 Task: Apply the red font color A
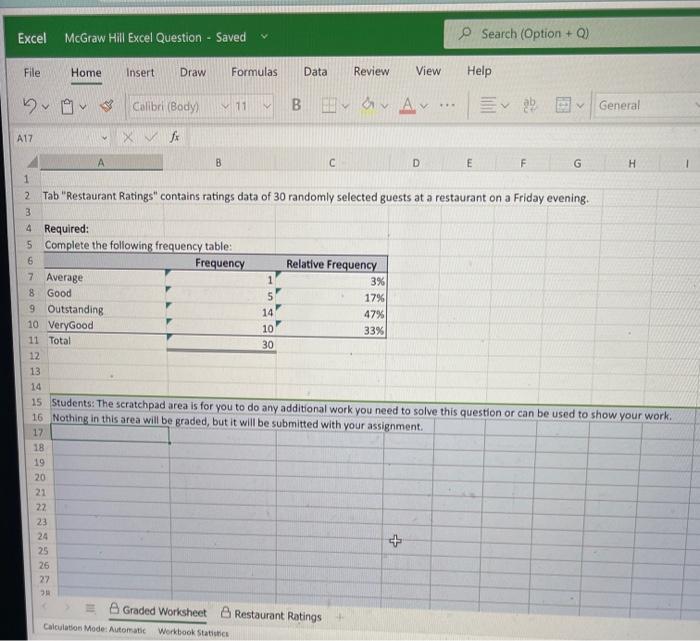tap(407, 105)
